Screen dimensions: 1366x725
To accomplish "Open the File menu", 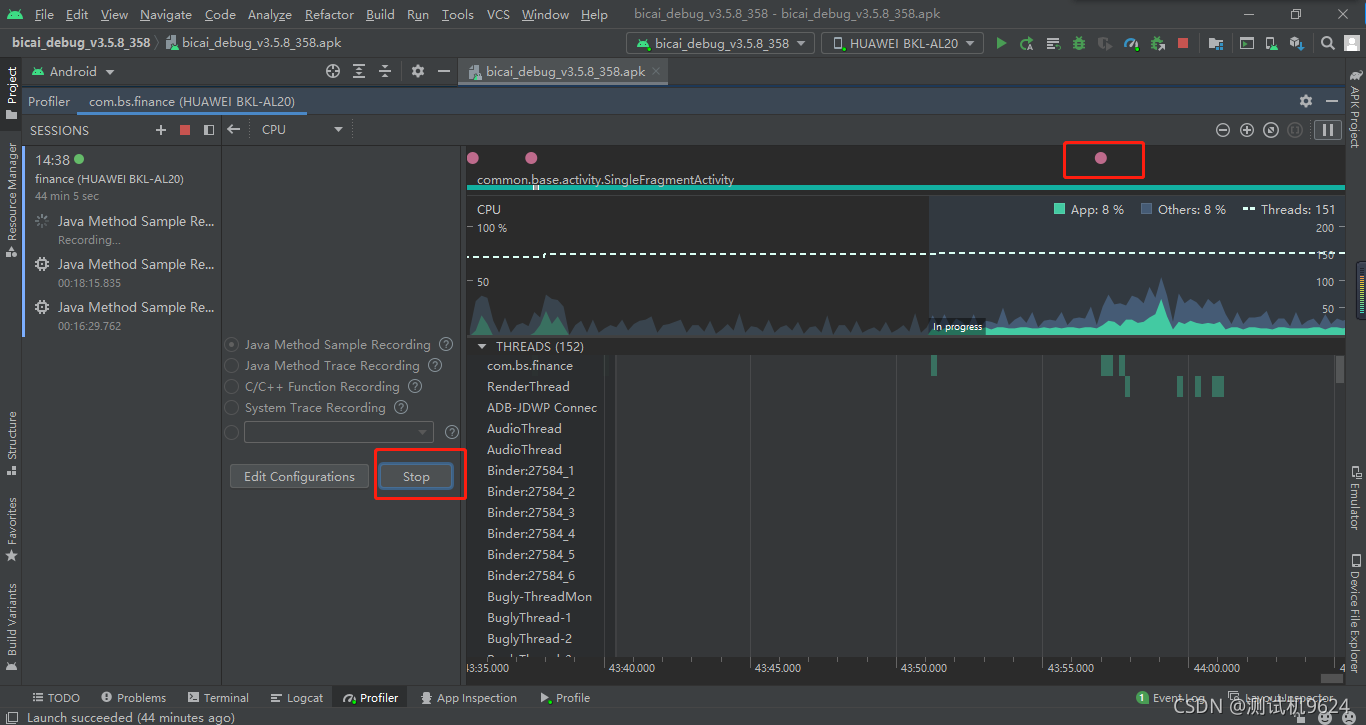I will 44,14.
